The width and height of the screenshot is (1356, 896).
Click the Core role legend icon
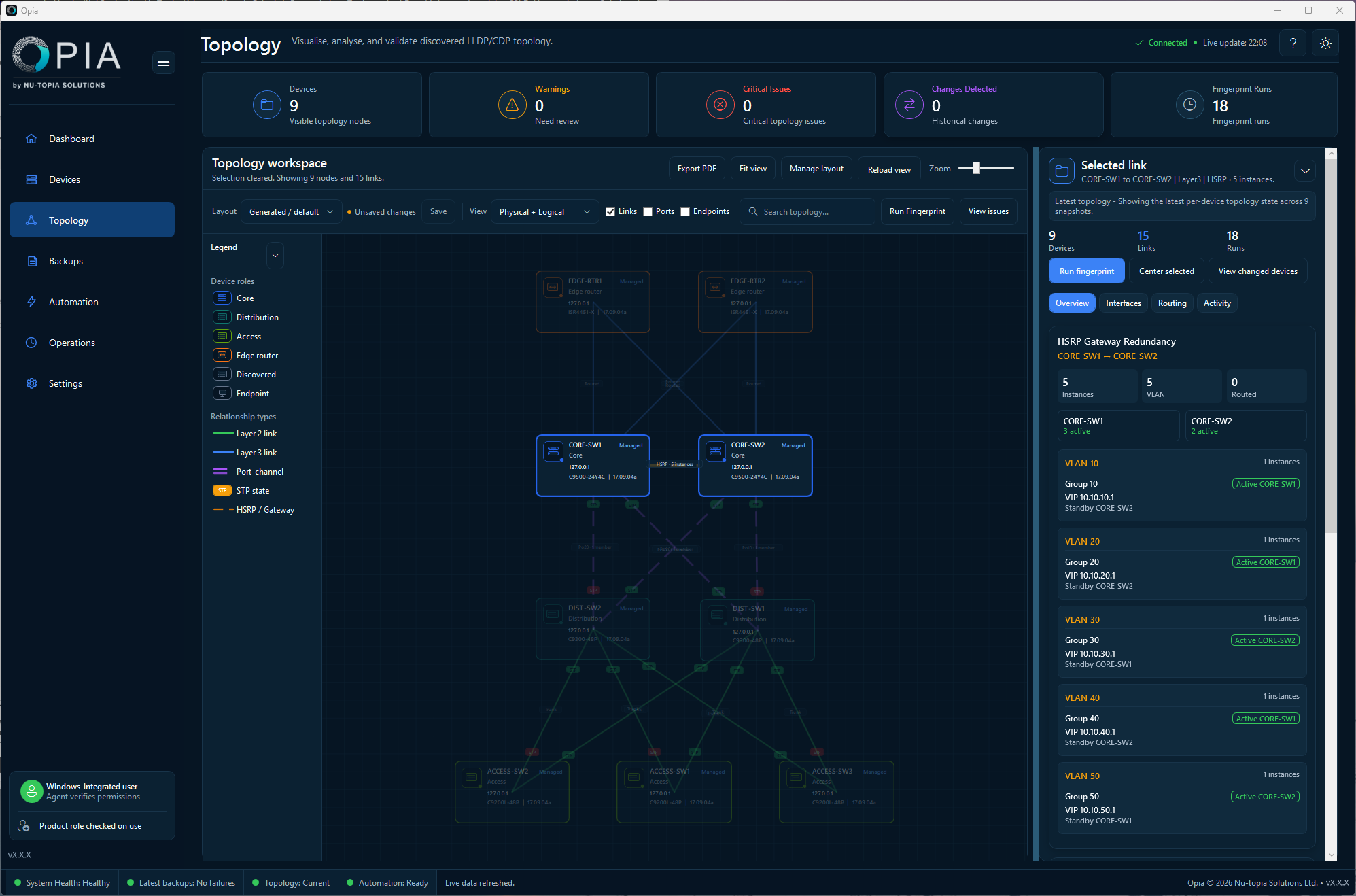pyautogui.click(x=222, y=298)
